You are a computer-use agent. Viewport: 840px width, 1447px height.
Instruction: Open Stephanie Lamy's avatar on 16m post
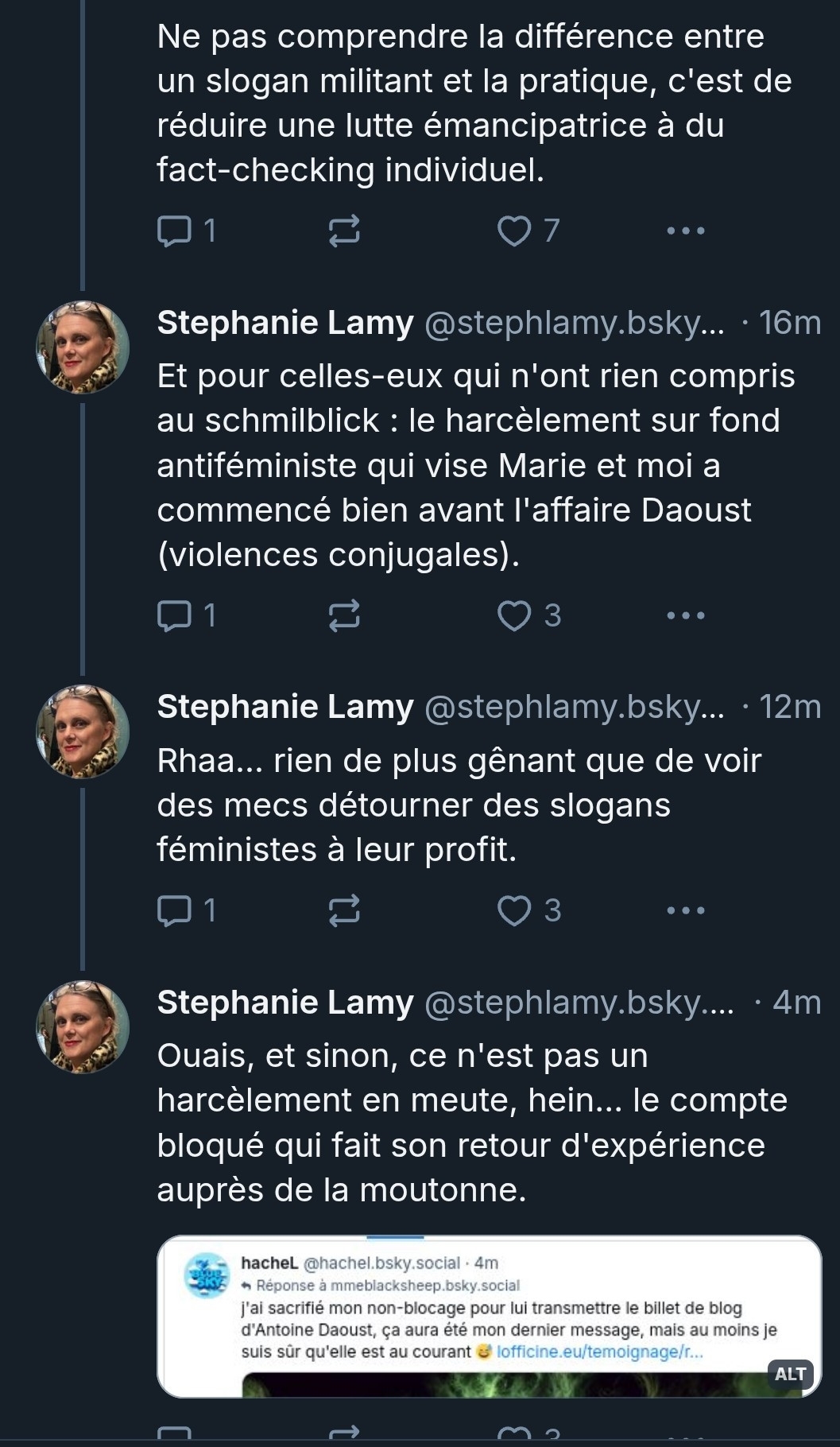pos(83,347)
